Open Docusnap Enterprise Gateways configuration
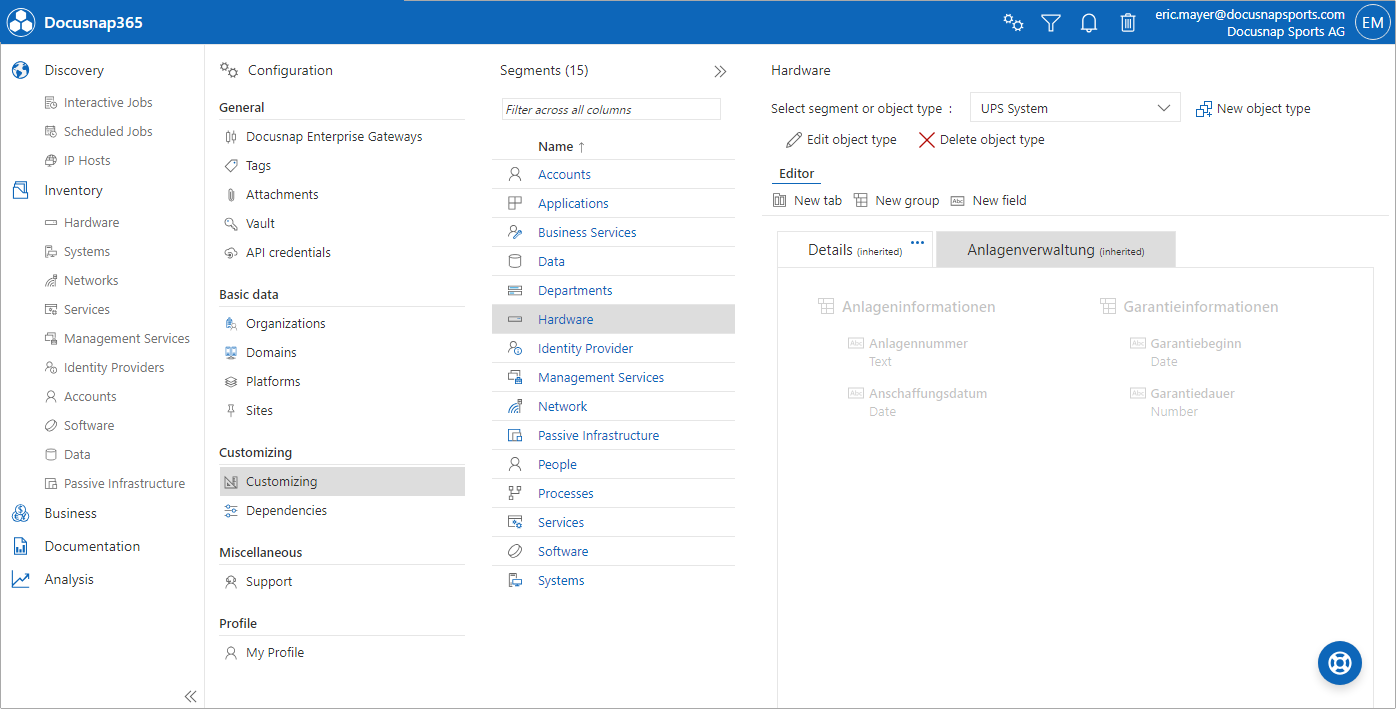 click(333, 137)
